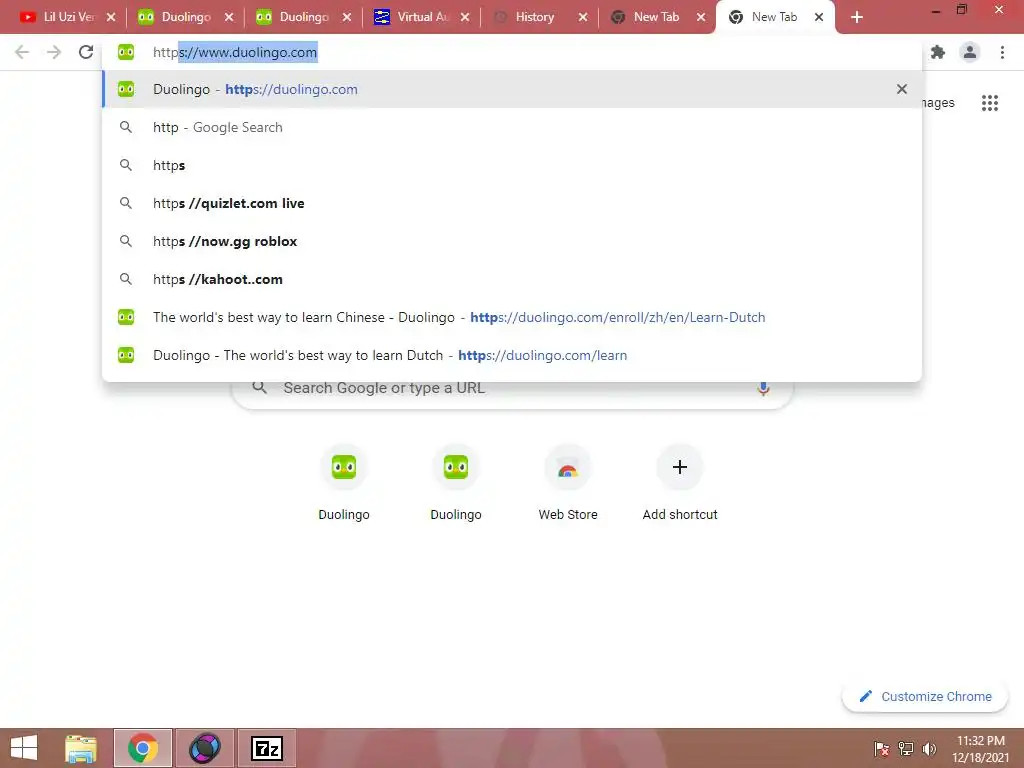Open the Web Store shortcut
Screen dimensions: 1024x768
[x=568, y=482]
